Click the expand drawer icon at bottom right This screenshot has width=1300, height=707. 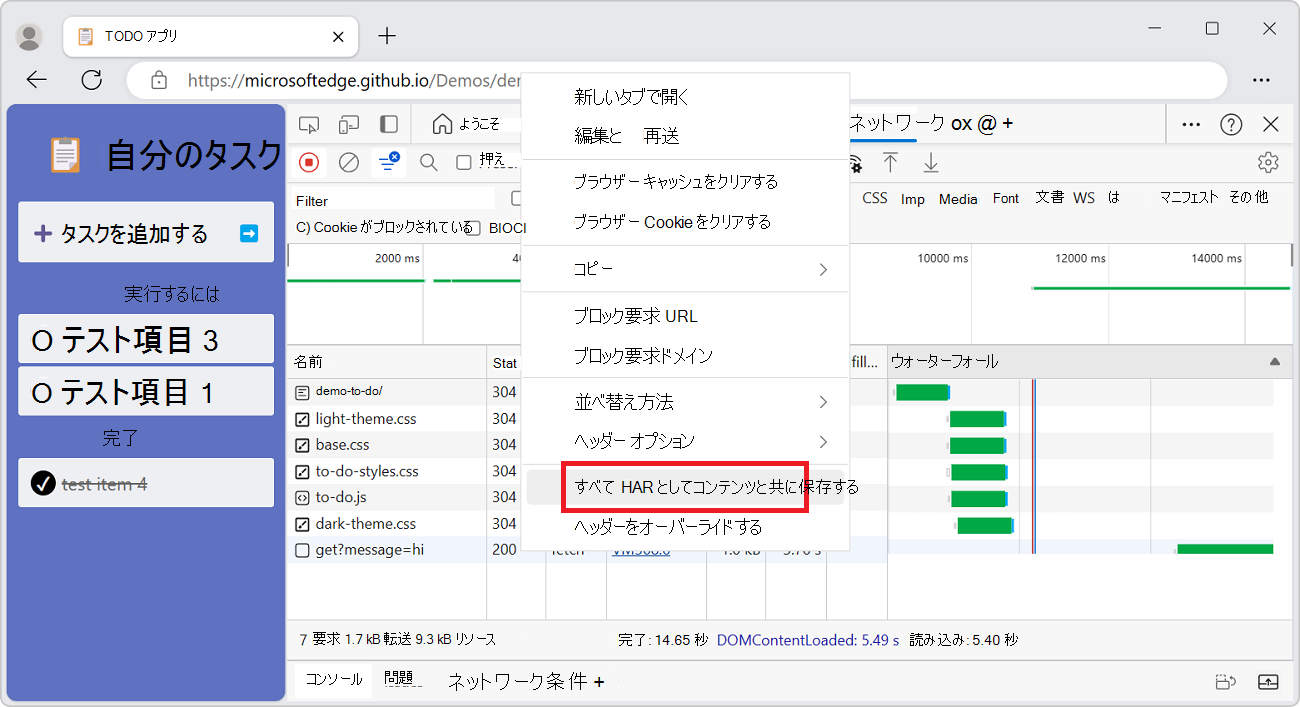pos(1268,682)
